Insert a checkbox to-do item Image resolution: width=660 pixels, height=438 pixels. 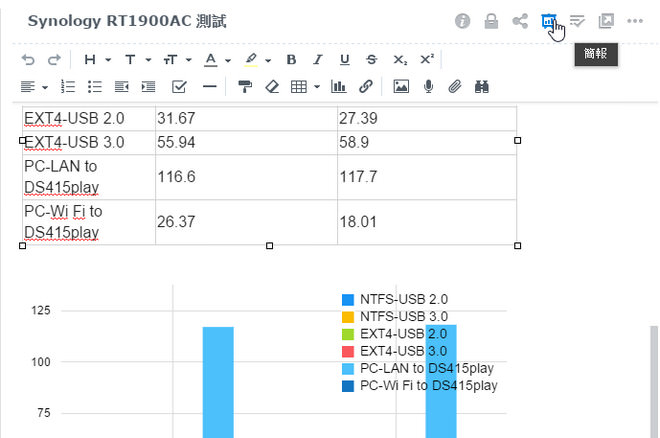[179, 87]
